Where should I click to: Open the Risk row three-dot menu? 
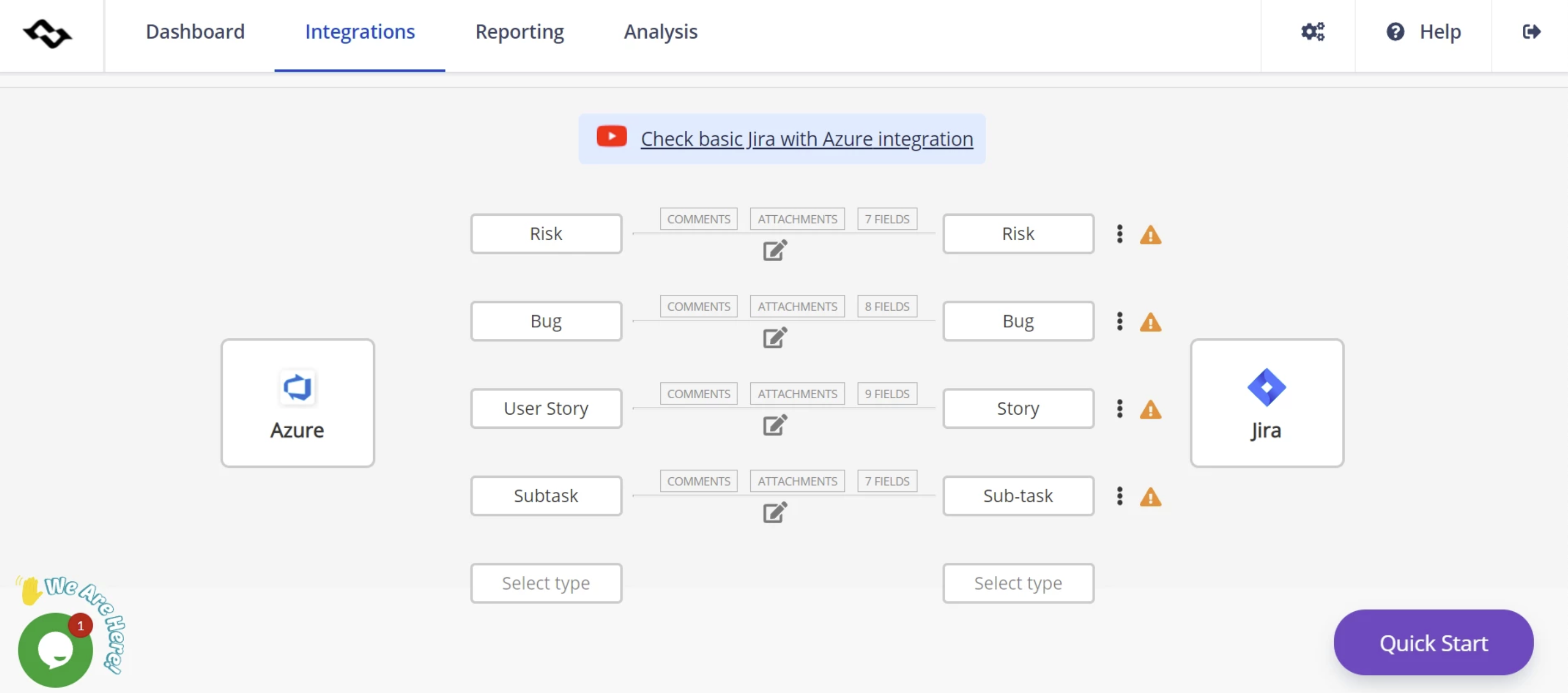[x=1120, y=234]
